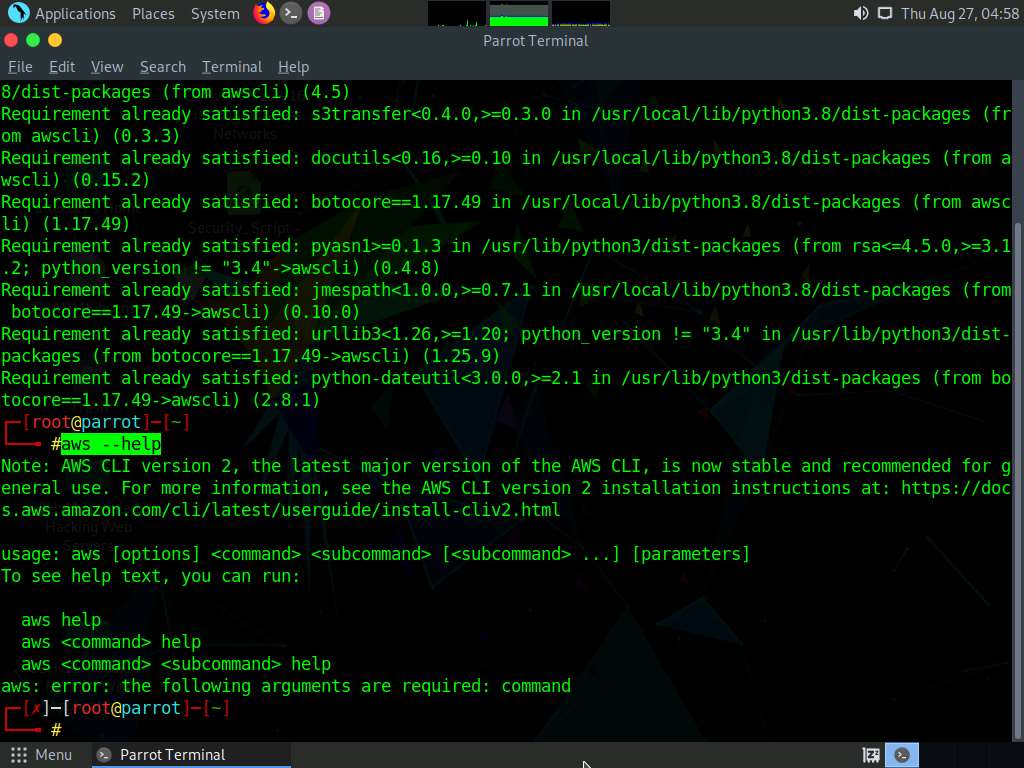Toggle the screensaver inhibitor in the taskbar
Image resolution: width=1024 pixels, height=768 pixels.
[870, 755]
